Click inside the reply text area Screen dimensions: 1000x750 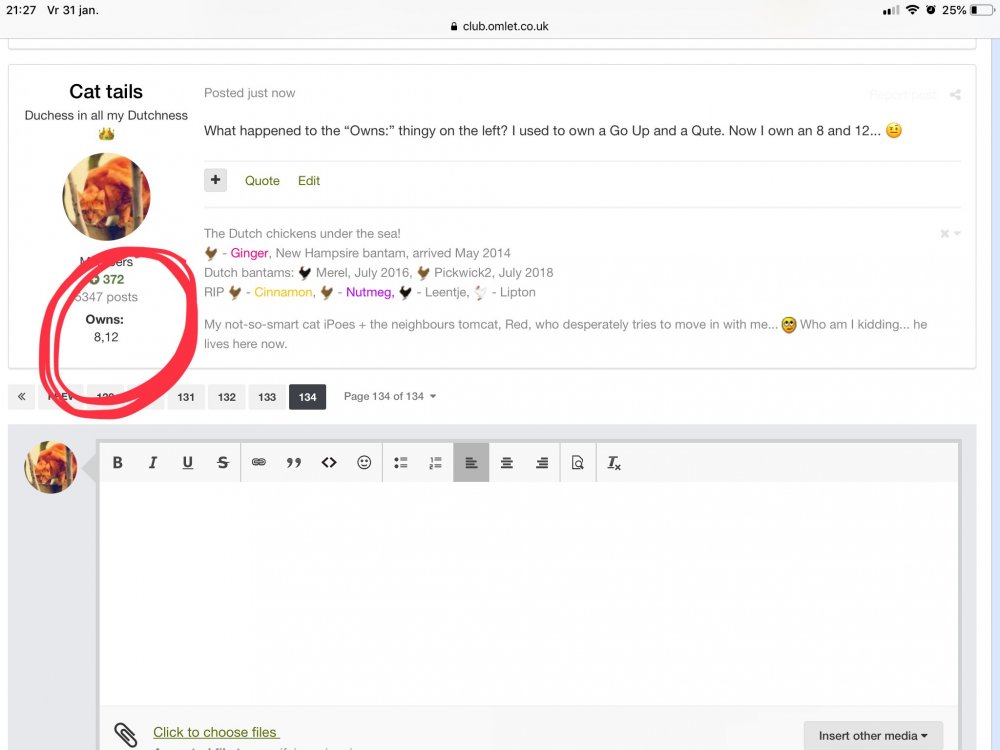coord(528,590)
